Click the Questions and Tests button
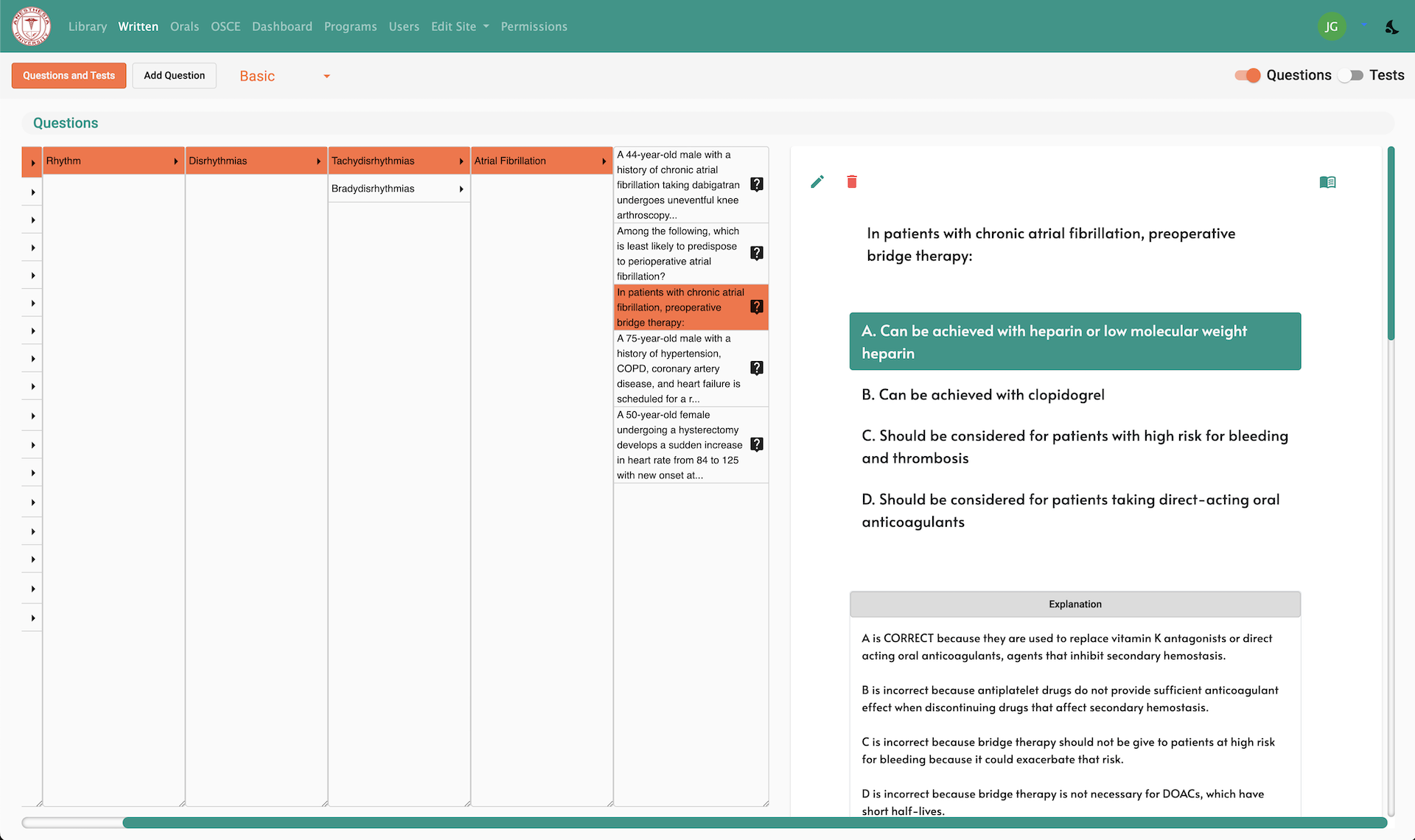 click(69, 75)
